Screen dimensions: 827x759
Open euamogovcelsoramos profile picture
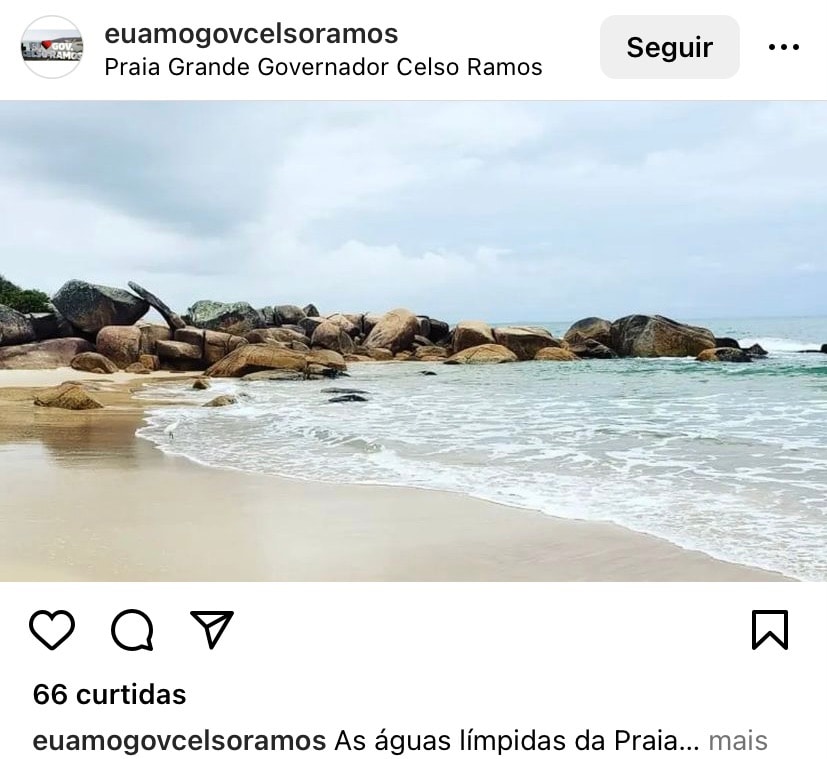[52, 47]
